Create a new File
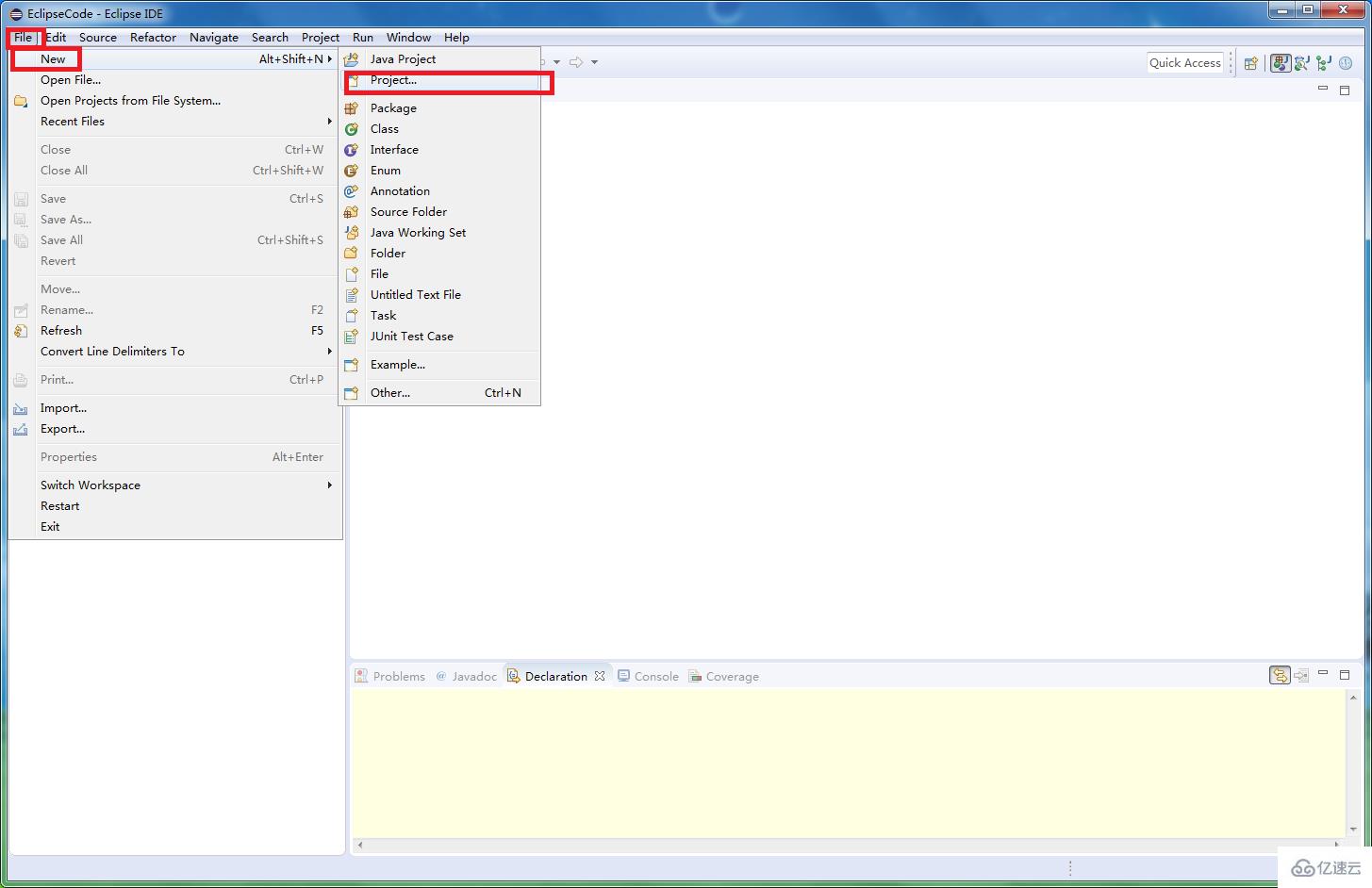Screen dimensions: 1372x888 (439, 274)
